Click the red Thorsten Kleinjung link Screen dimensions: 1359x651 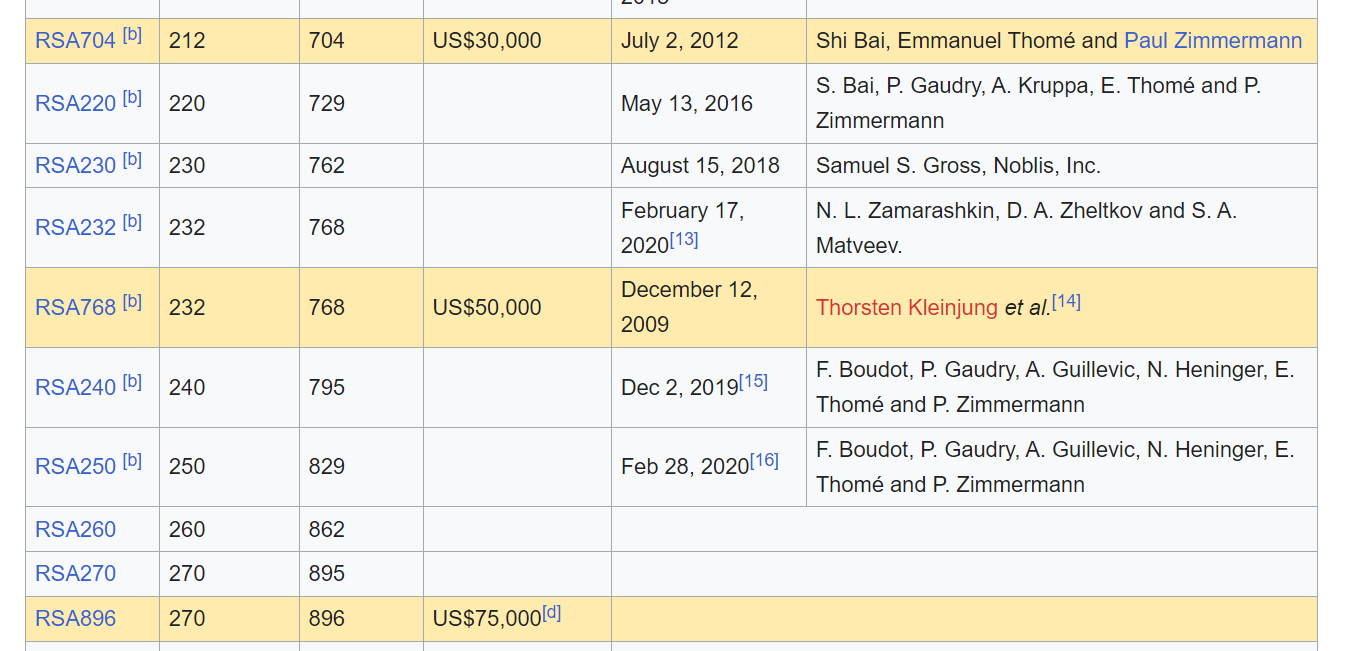tap(906, 308)
